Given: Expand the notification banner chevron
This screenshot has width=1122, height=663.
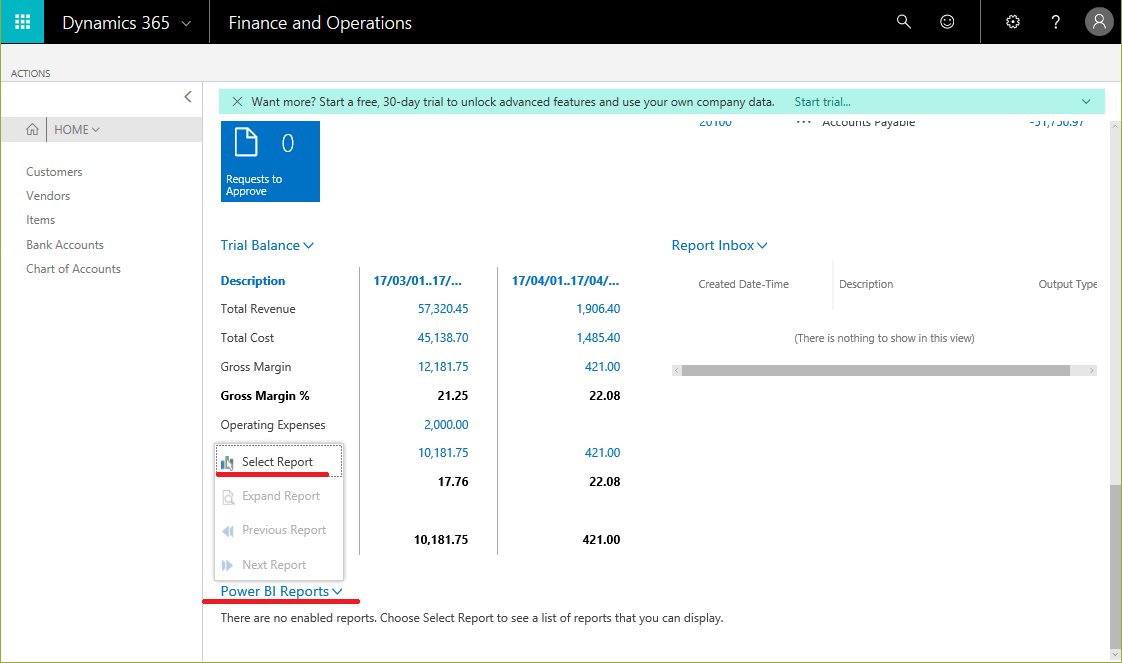Looking at the screenshot, I should 1086,102.
